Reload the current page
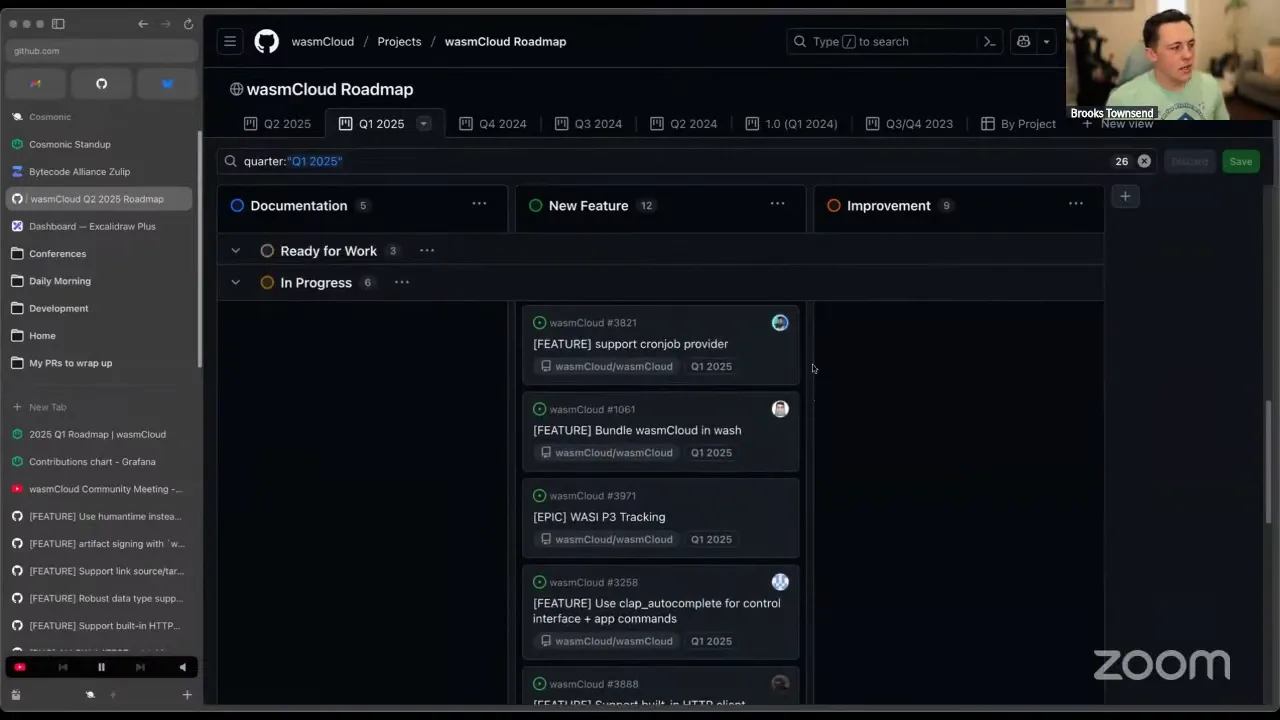The image size is (1280, 720). 188,24
